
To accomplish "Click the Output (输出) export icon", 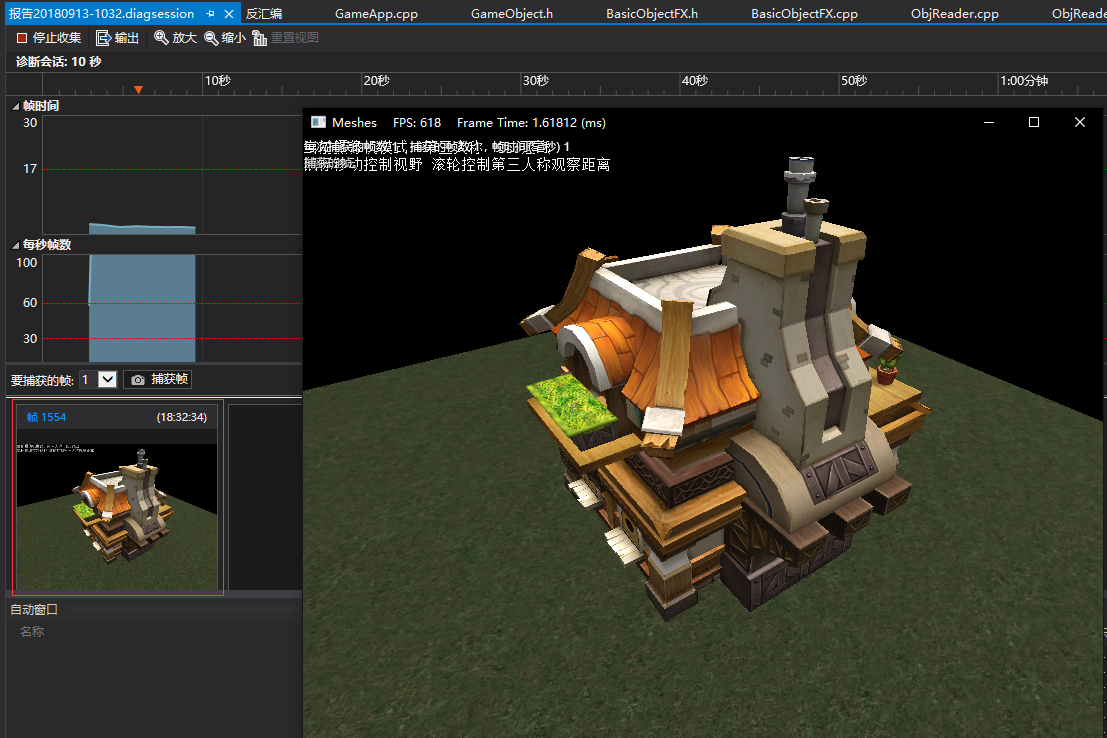I will pyautogui.click(x=103, y=38).
